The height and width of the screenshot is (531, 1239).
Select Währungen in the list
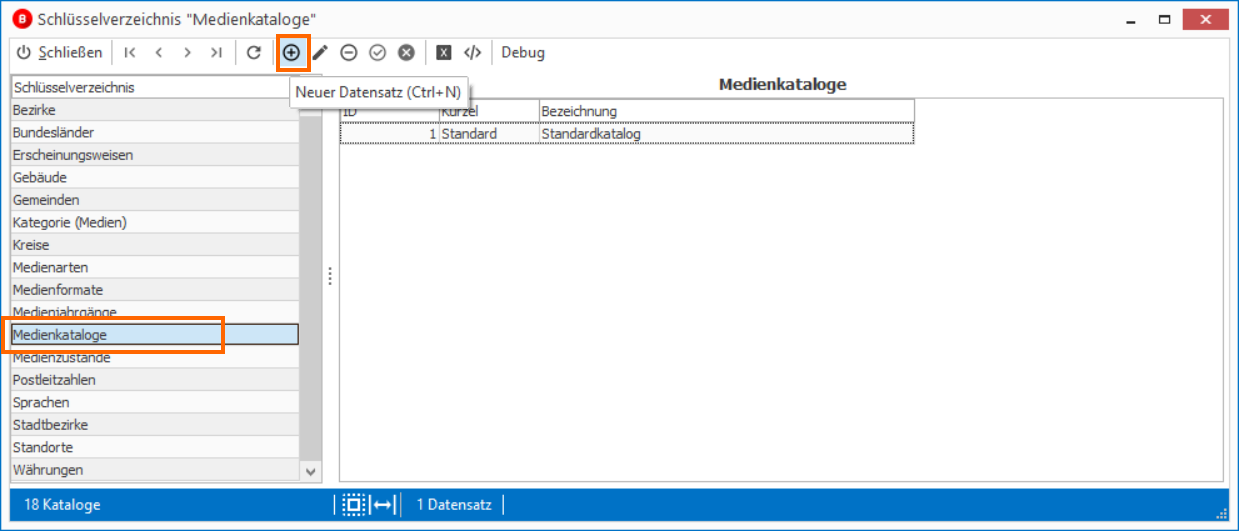[154, 470]
